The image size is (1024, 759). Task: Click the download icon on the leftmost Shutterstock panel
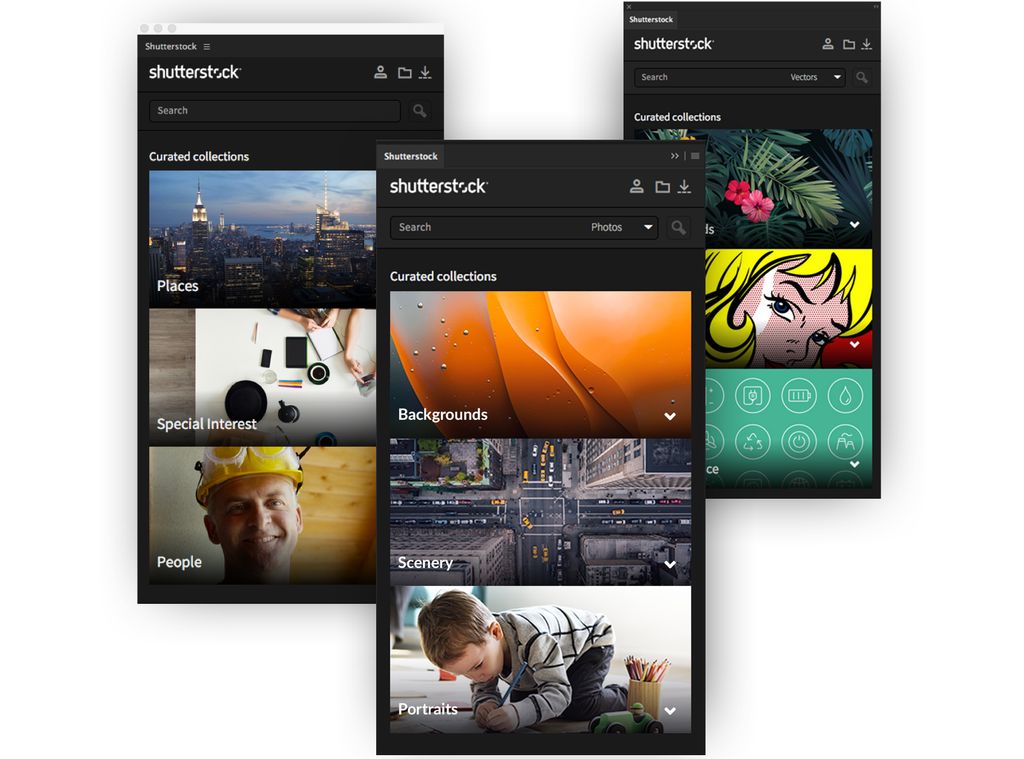click(427, 72)
